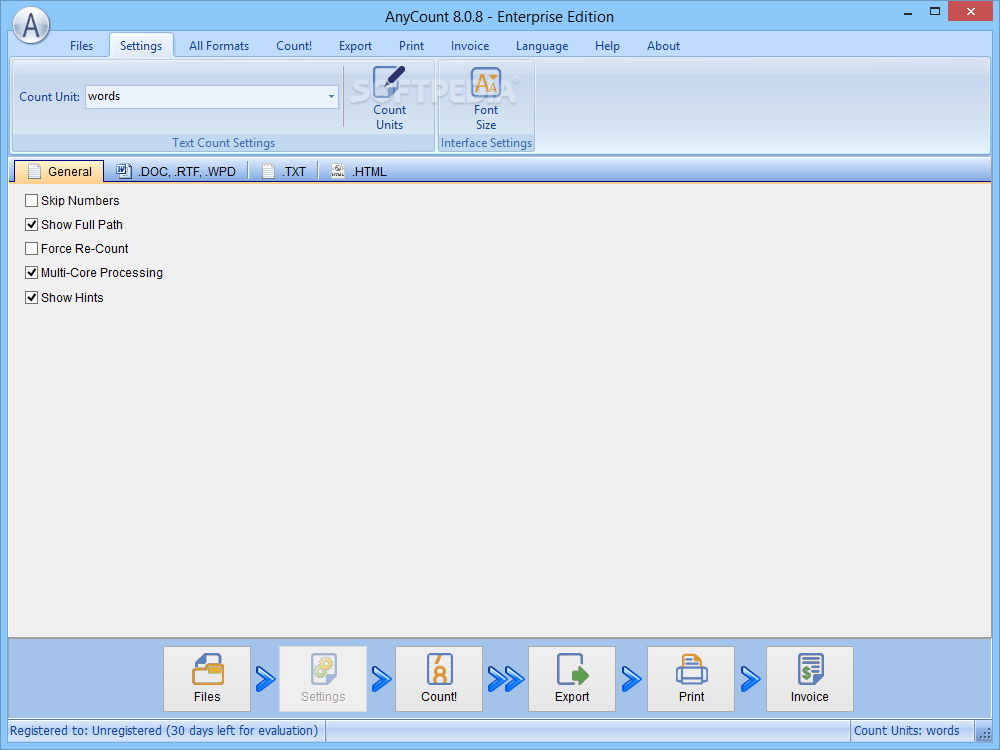
Task: Open the Export step button
Action: click(571, 679)
